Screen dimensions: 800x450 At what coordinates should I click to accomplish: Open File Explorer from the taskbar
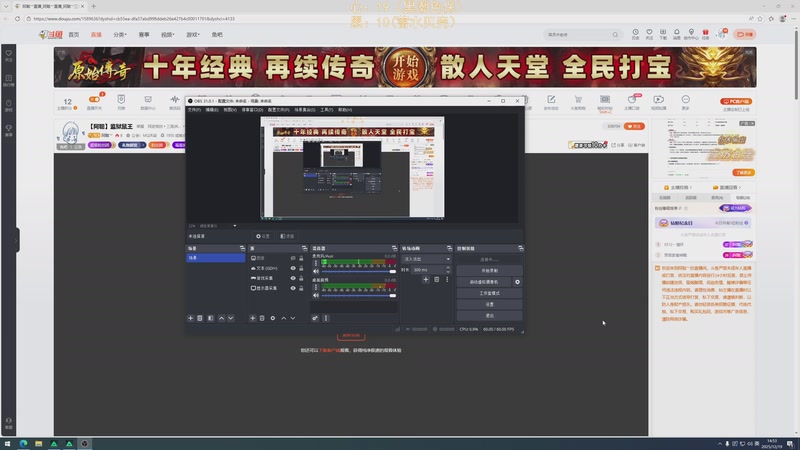[38, 444]
